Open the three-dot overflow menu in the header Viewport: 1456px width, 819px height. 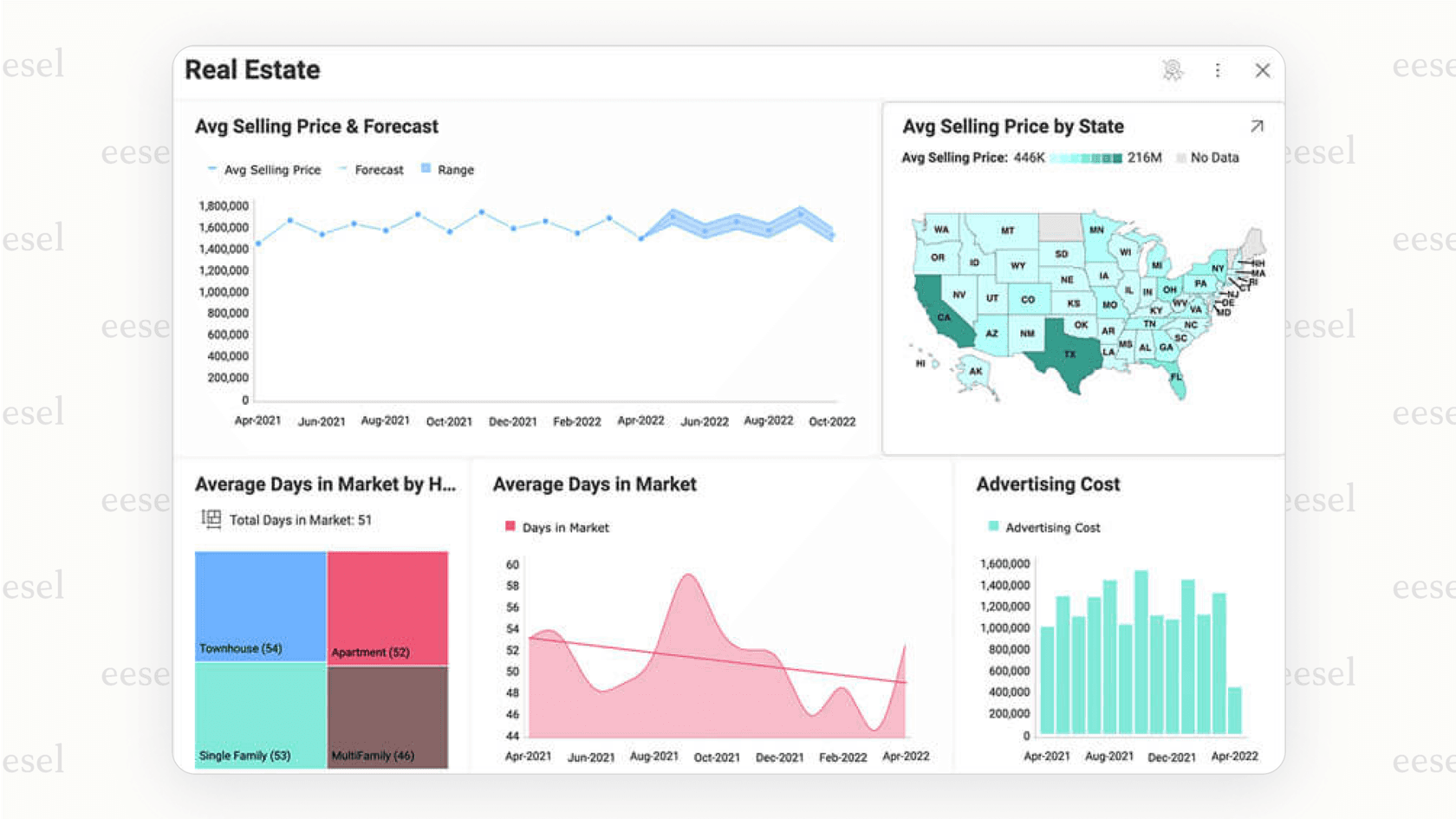point(1218,70)
